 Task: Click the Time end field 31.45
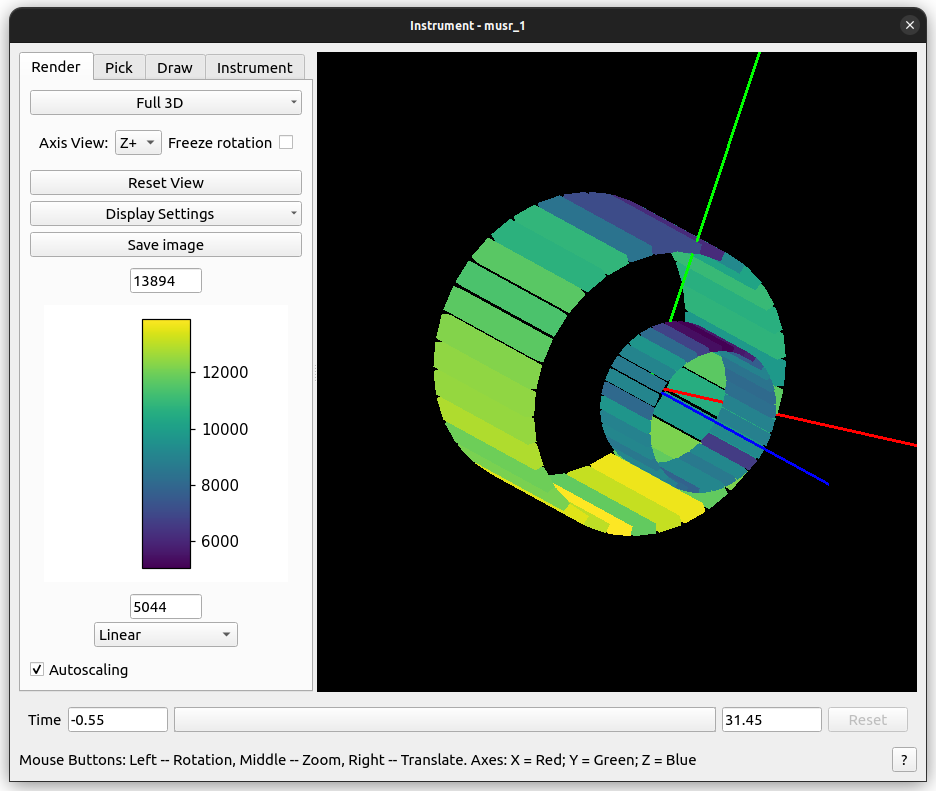(771, 720)
